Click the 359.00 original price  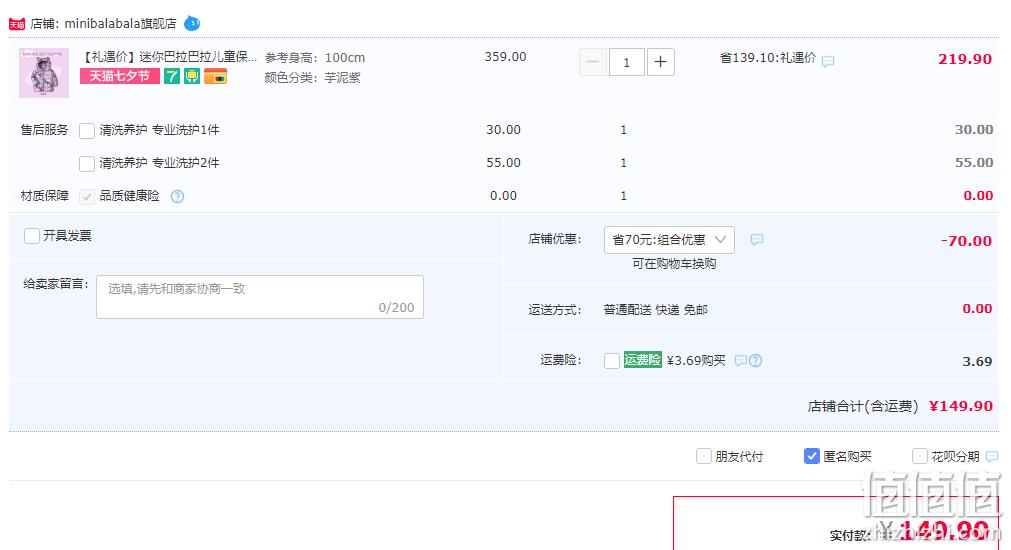(x=506, y=57)
